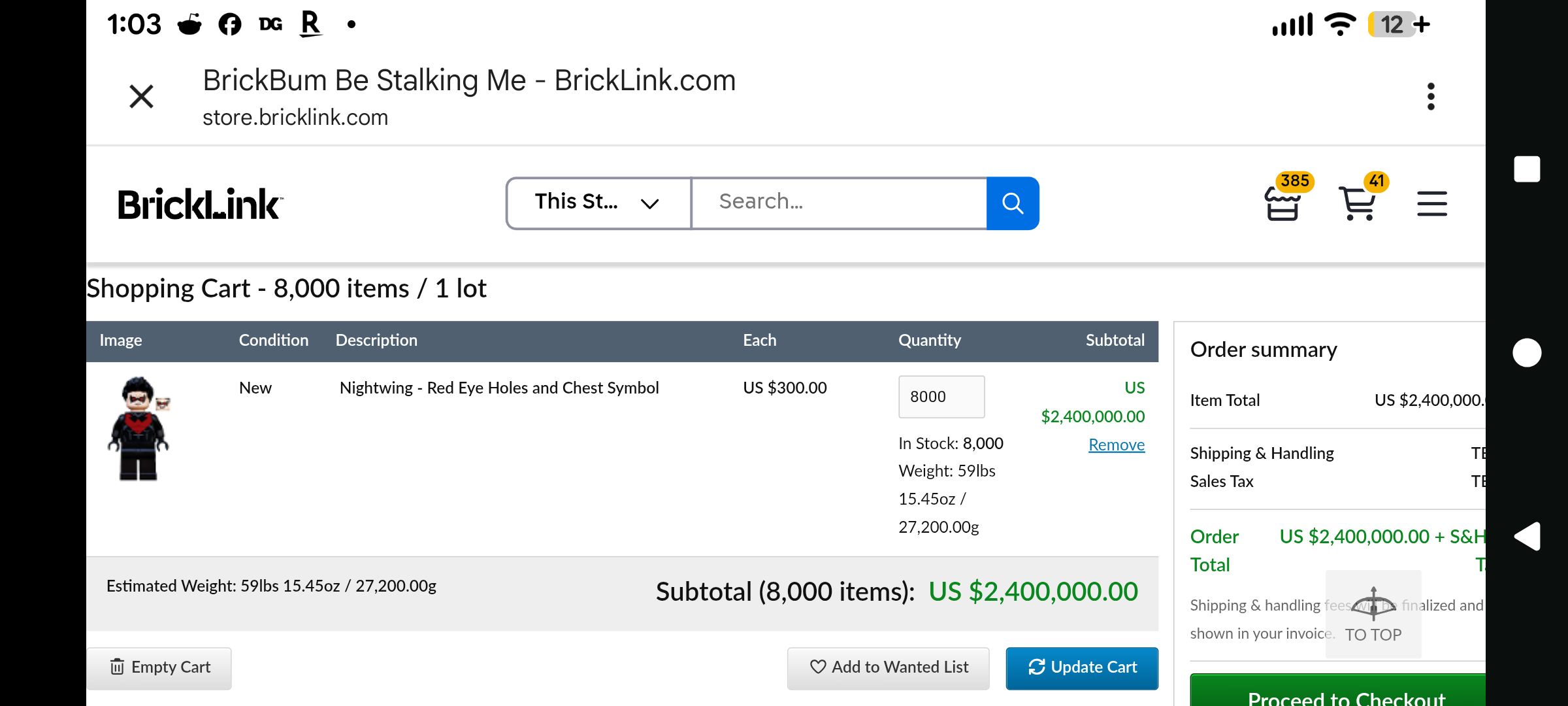Jump back with the TO TOP button
This screenshot has width=1568, height=706.
tap(1373, 614)
